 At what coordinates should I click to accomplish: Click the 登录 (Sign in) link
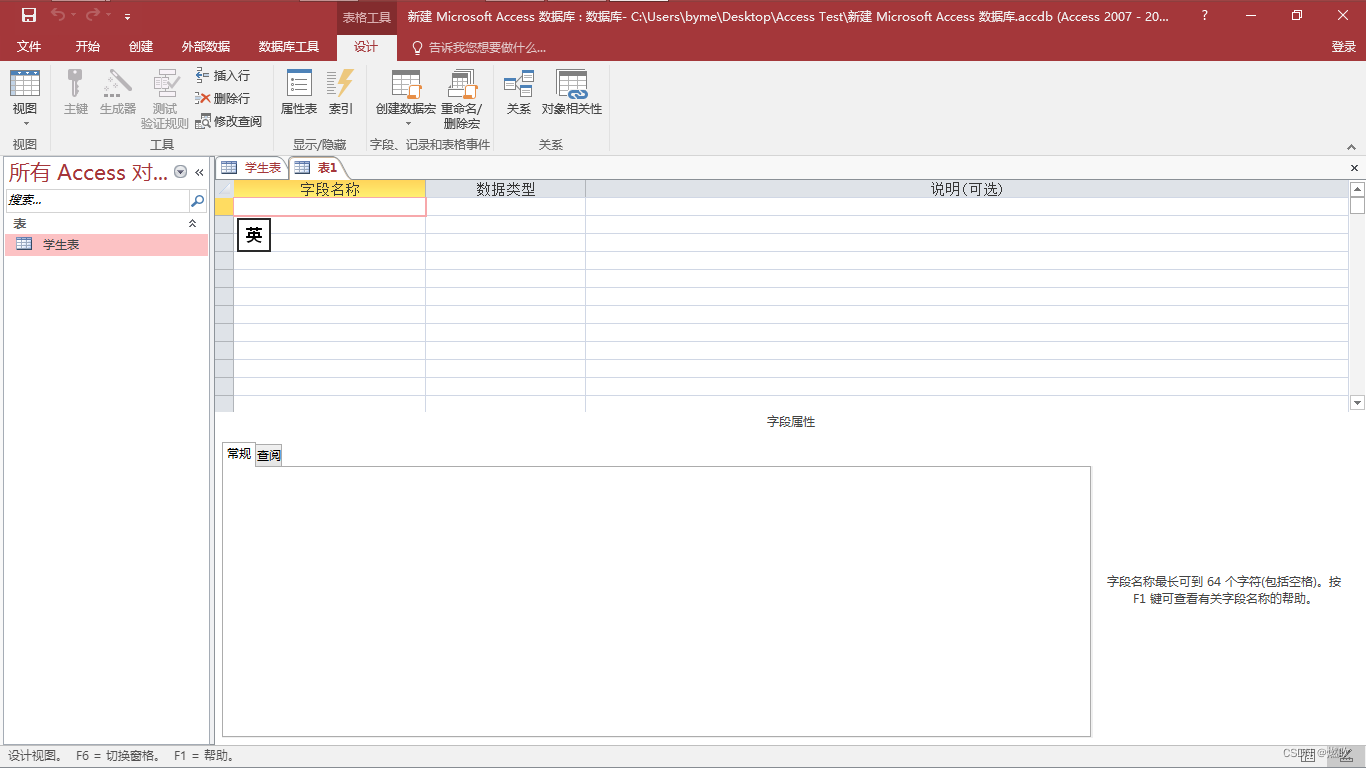click(1343, 47)
